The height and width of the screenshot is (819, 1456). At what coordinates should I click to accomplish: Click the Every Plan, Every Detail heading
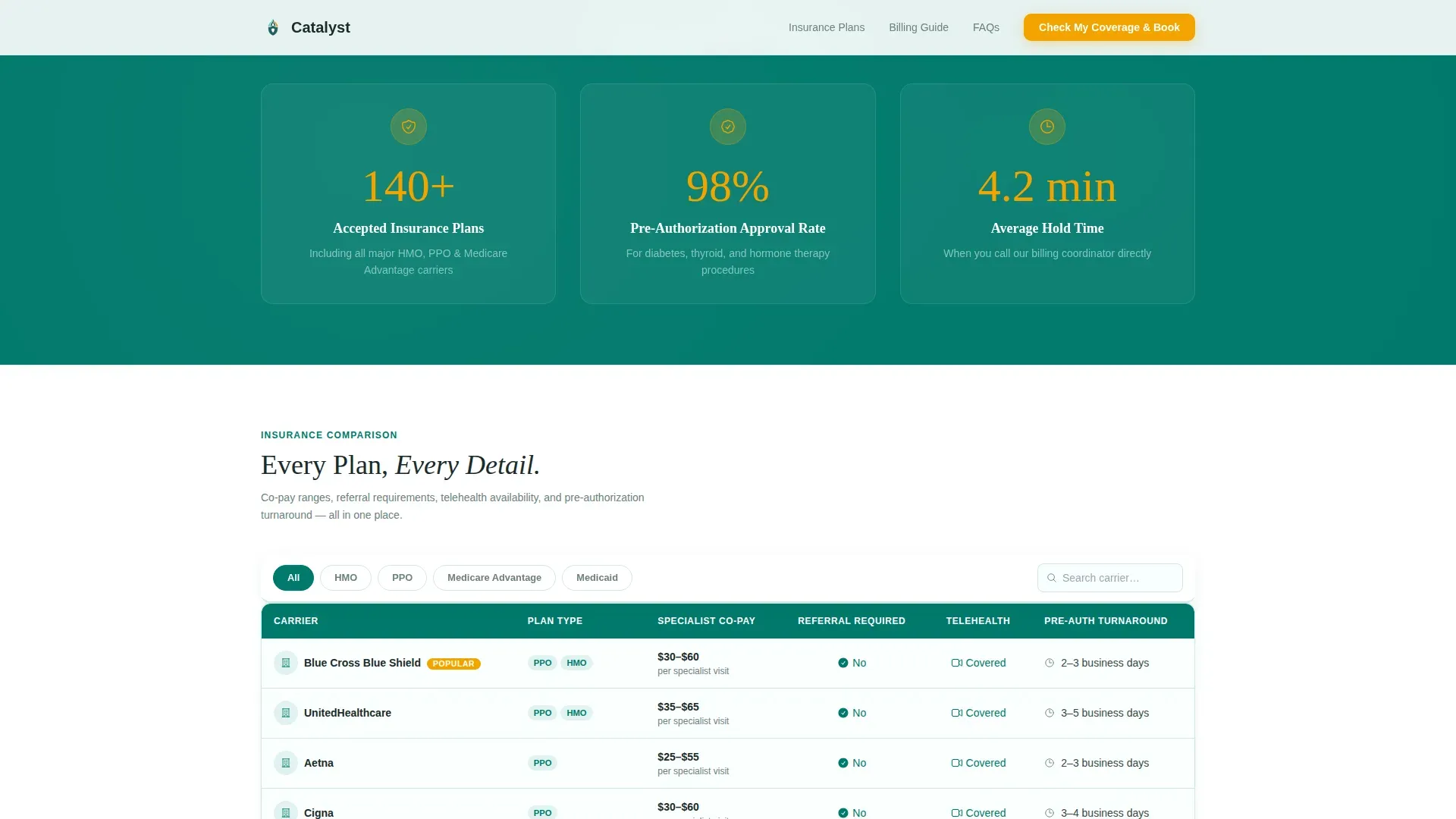coord(400,465)
